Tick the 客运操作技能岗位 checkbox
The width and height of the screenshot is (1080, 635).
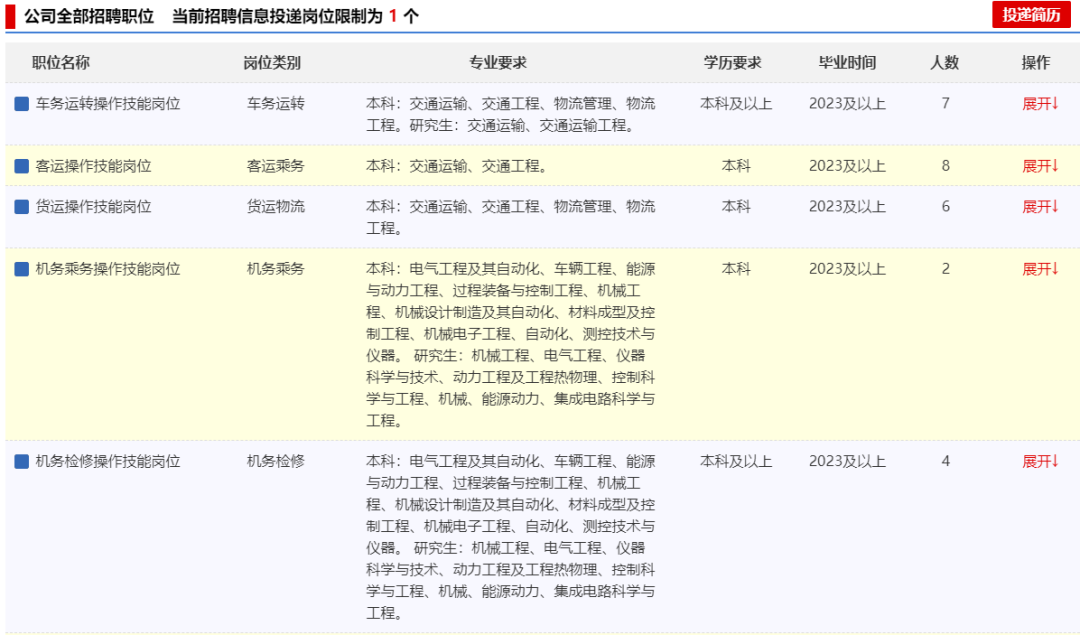21,166
